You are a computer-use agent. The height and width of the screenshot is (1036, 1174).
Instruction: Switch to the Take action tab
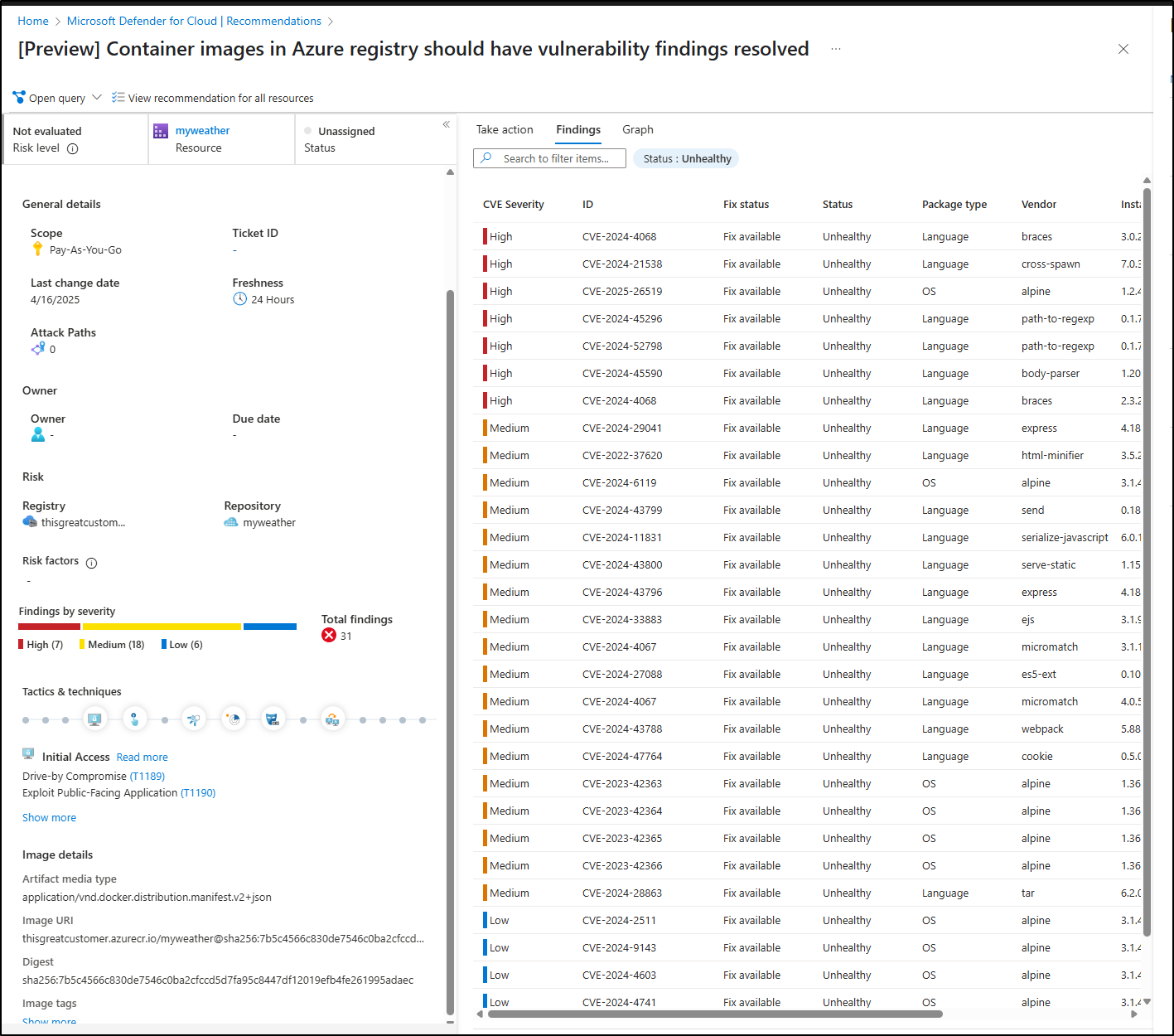click(x=505, y=129)
